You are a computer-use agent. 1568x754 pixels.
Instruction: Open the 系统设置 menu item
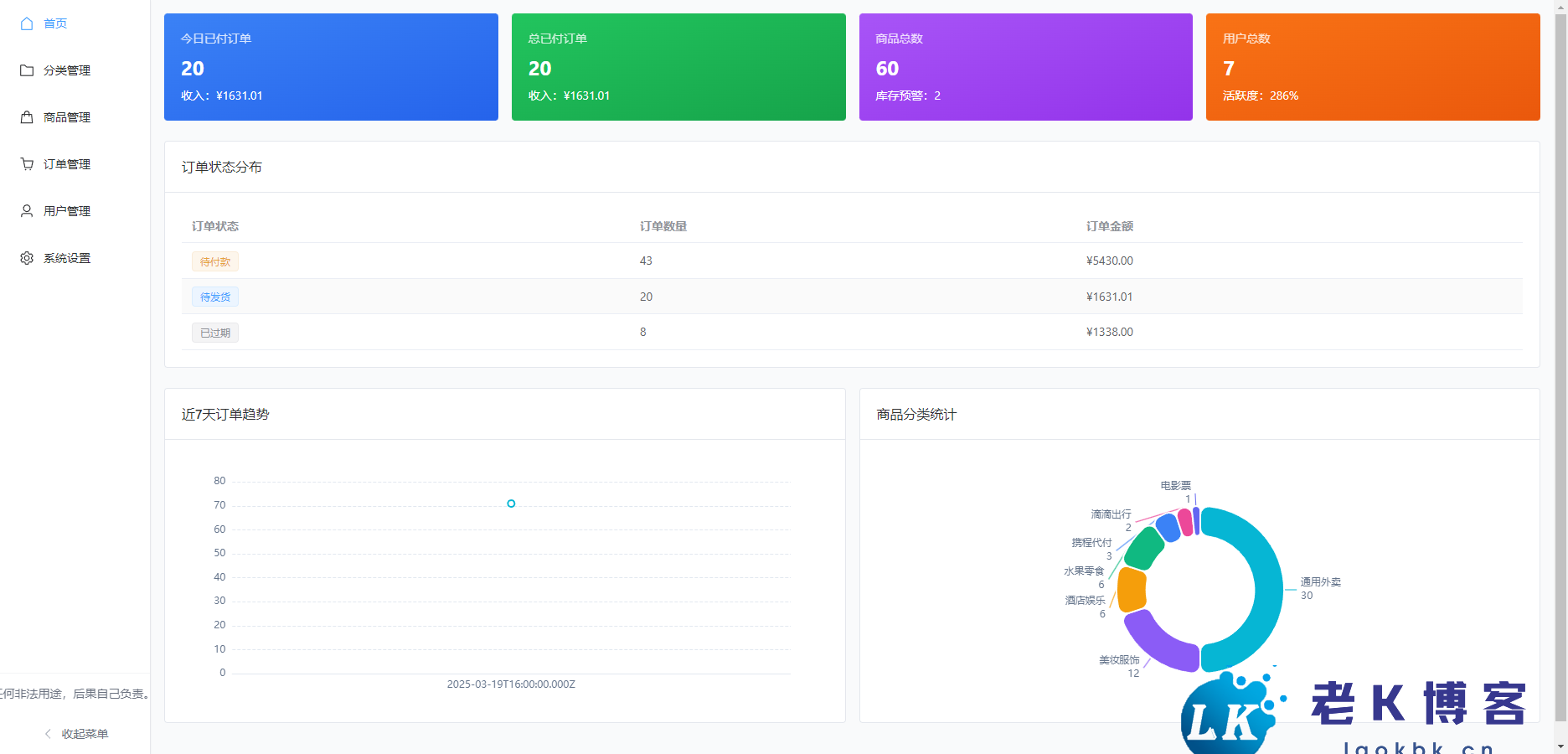point(67,258)
